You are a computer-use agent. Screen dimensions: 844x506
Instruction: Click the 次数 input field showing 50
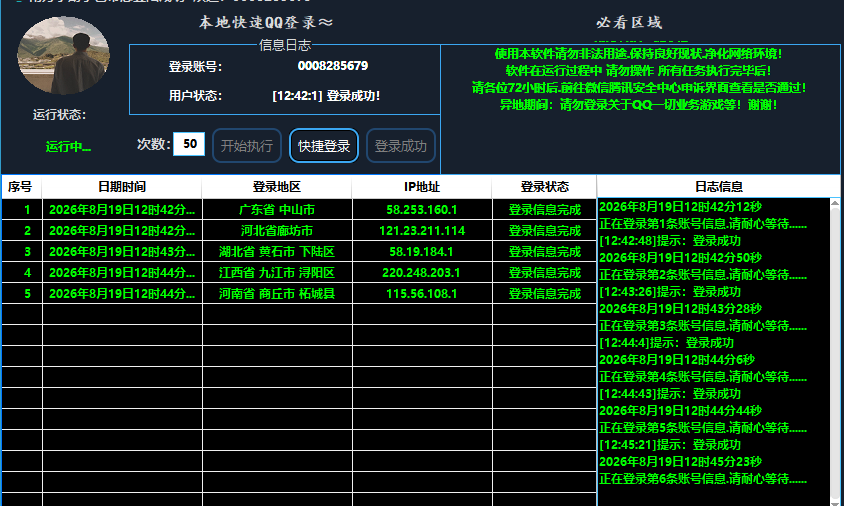[189, 144]
